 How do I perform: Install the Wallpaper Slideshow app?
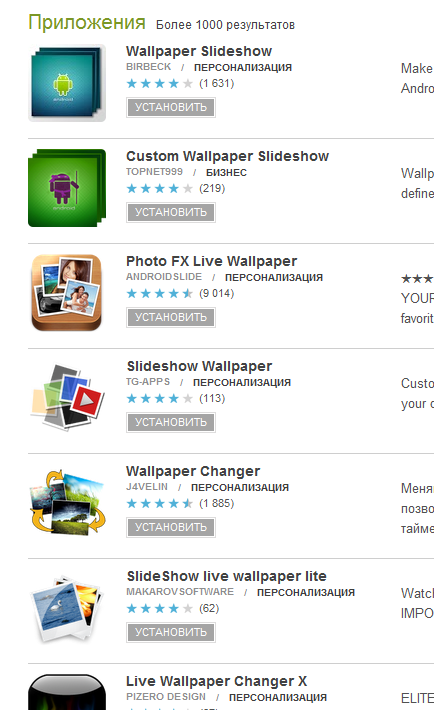tap(171, 107)
